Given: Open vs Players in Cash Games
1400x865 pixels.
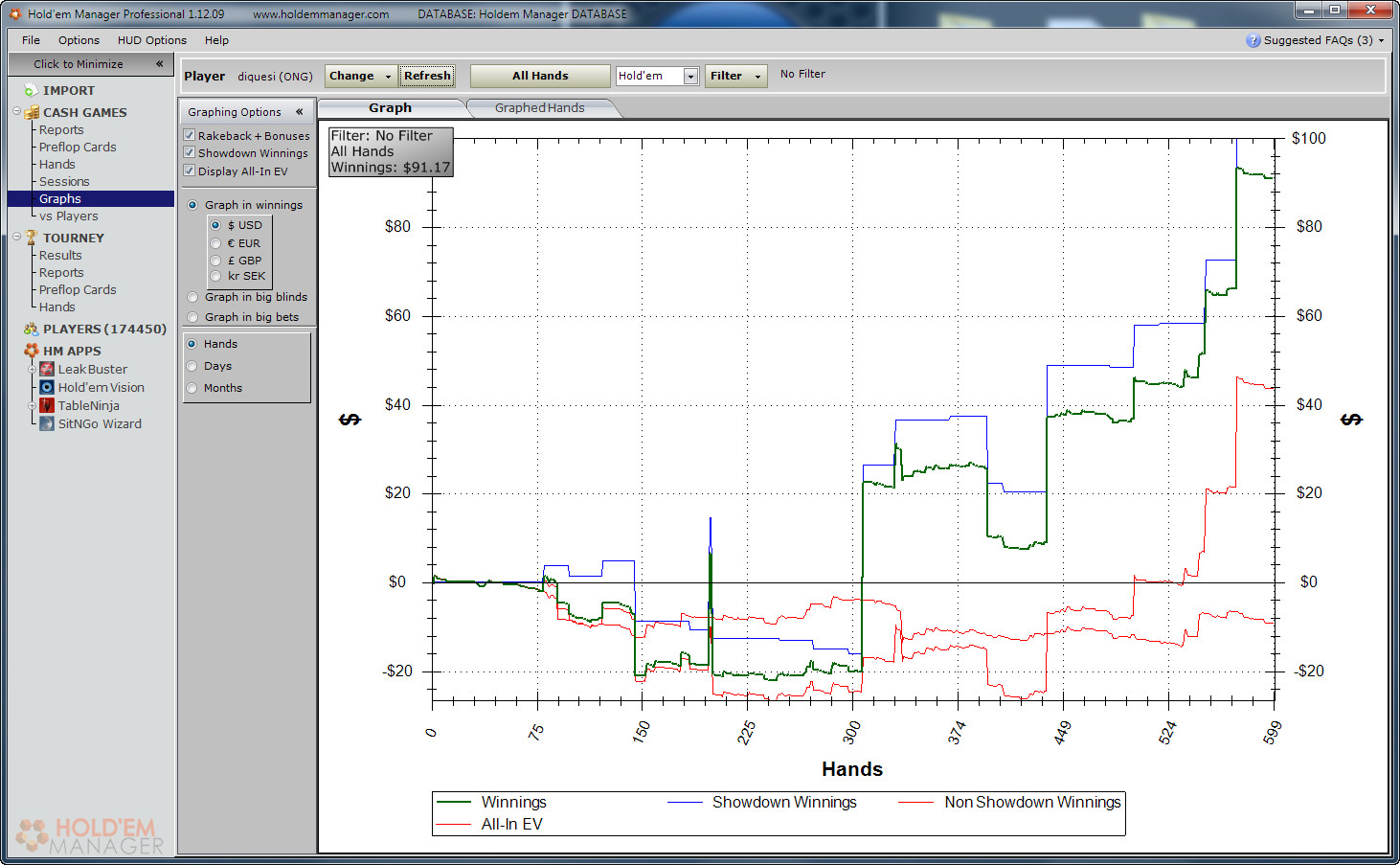Looking at the screenshot, I should click(68, 216).
